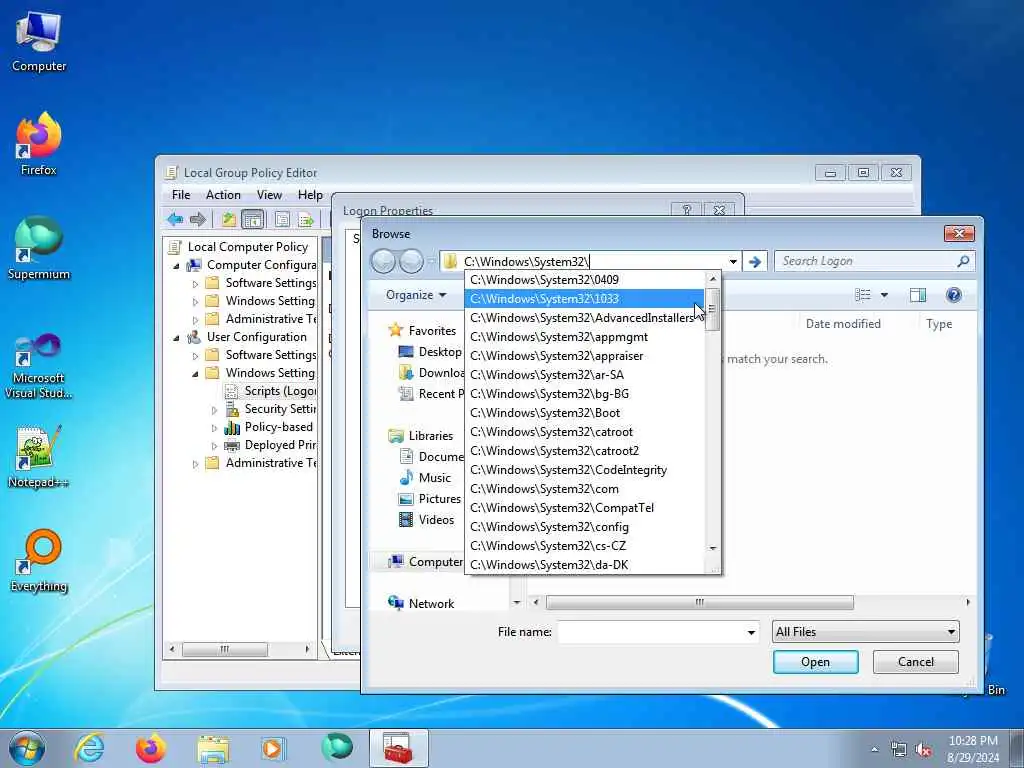Click the Search Logon input field
This screenshot has width=1024, height=768.
tap(867, 261)
